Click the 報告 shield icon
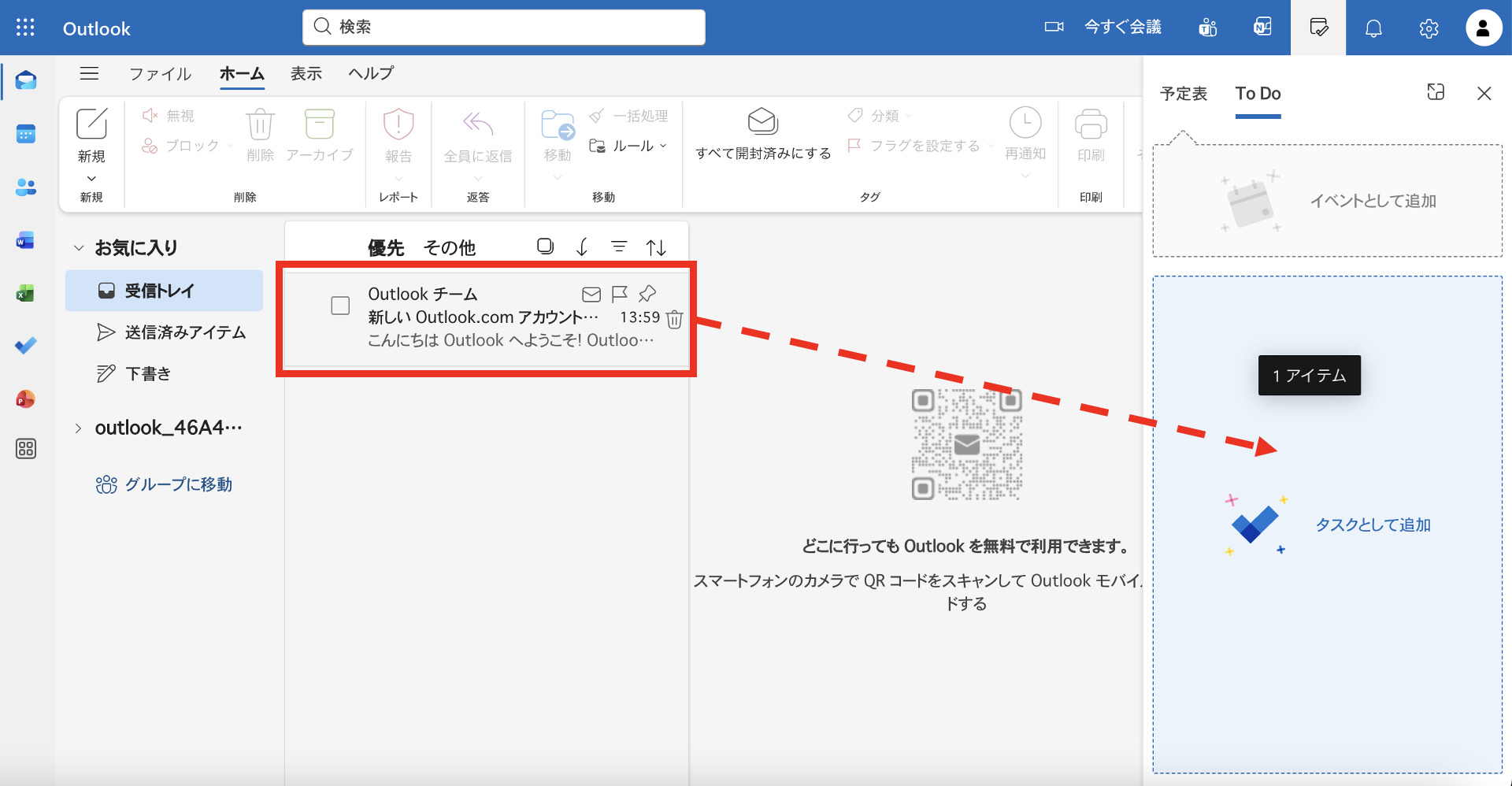This screenshot has width=1512, height=786. [x=398, y=124]
